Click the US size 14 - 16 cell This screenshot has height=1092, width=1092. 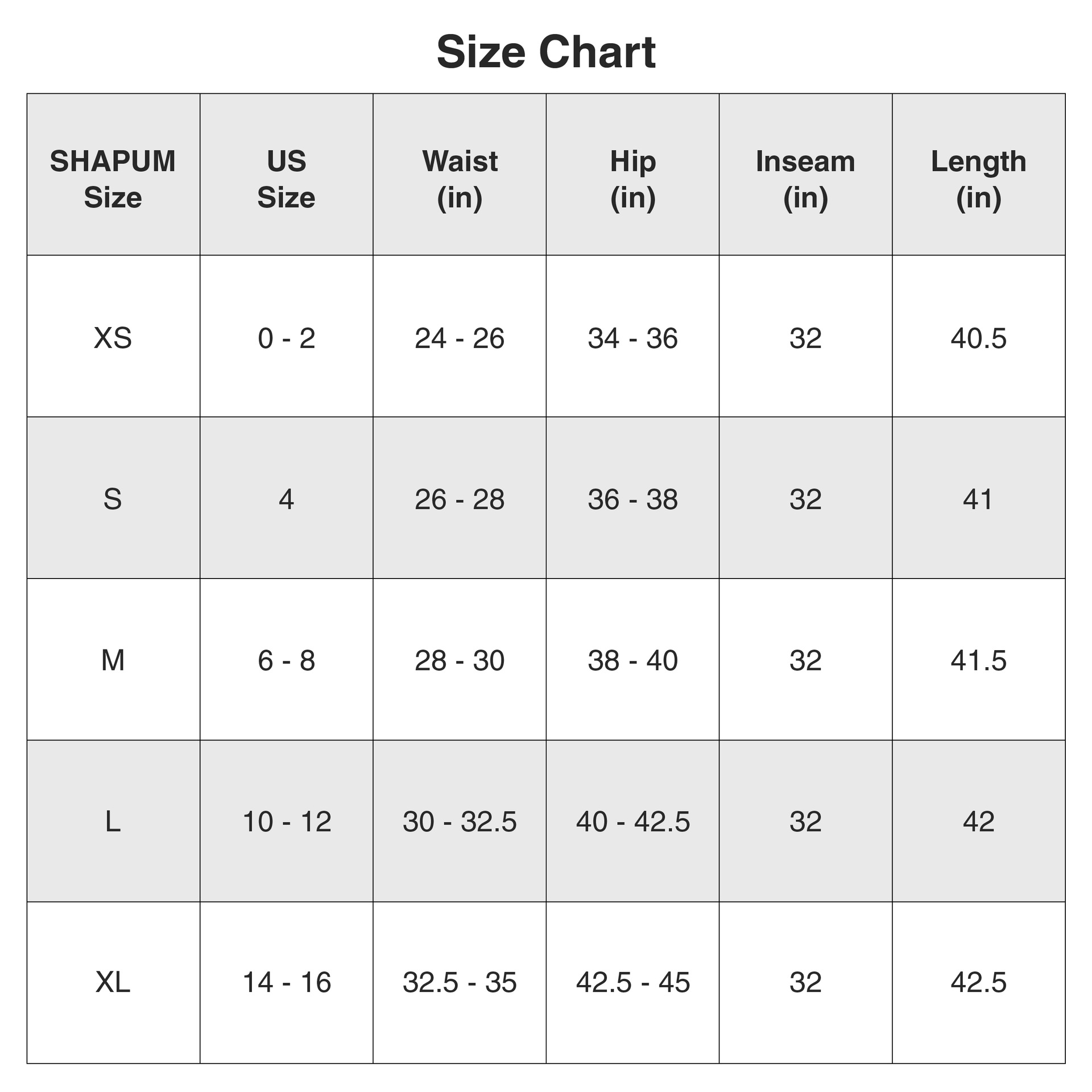click(286, 982)
